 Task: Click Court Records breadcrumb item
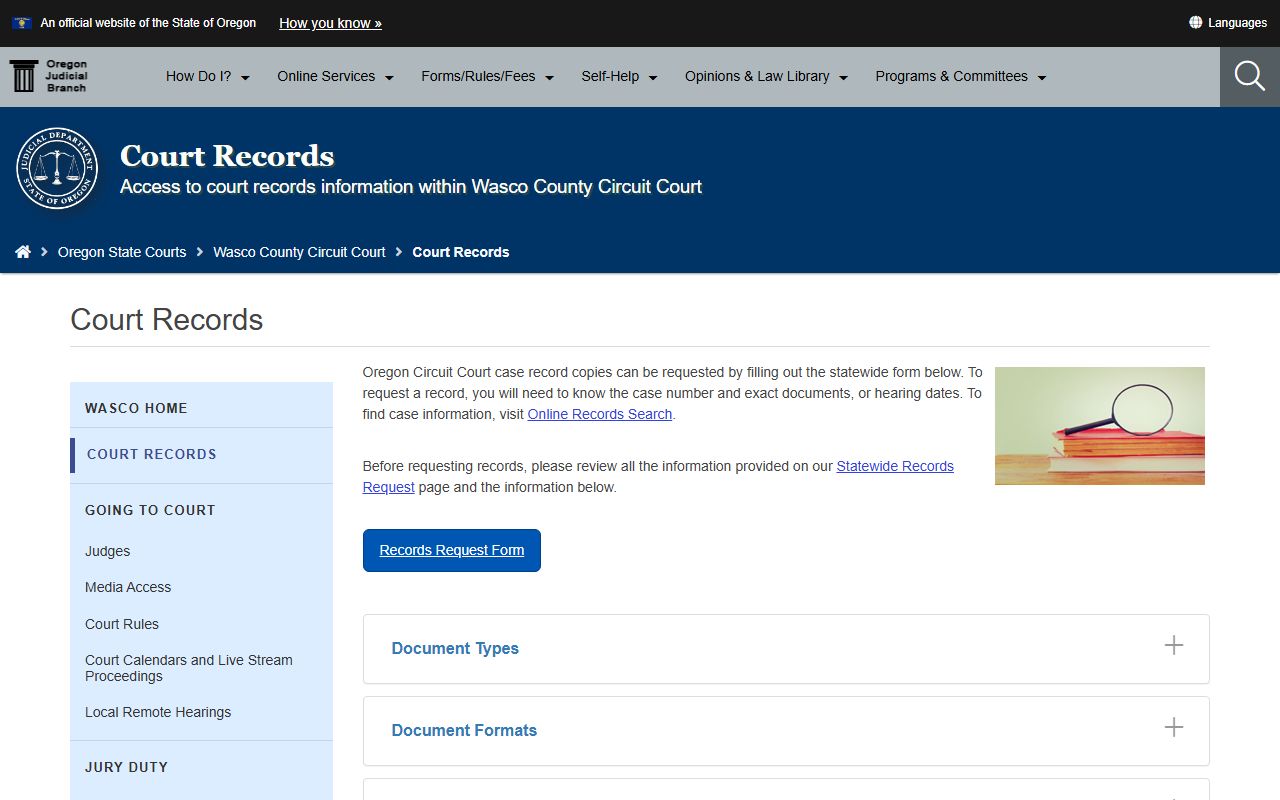click(461, 252)
